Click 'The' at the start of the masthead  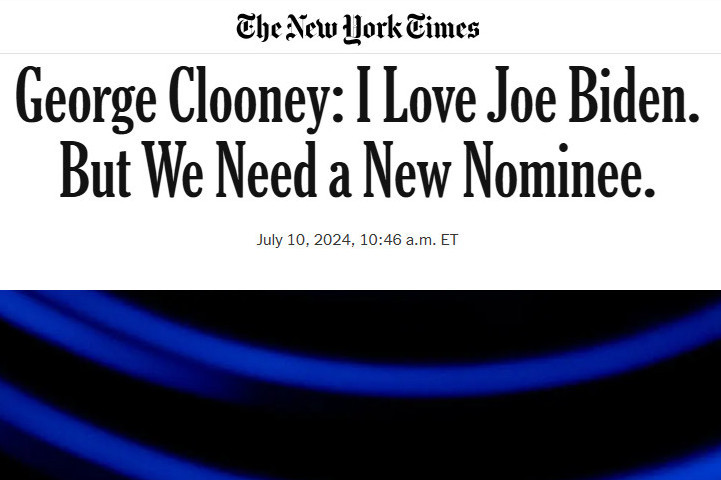point(259,27)
